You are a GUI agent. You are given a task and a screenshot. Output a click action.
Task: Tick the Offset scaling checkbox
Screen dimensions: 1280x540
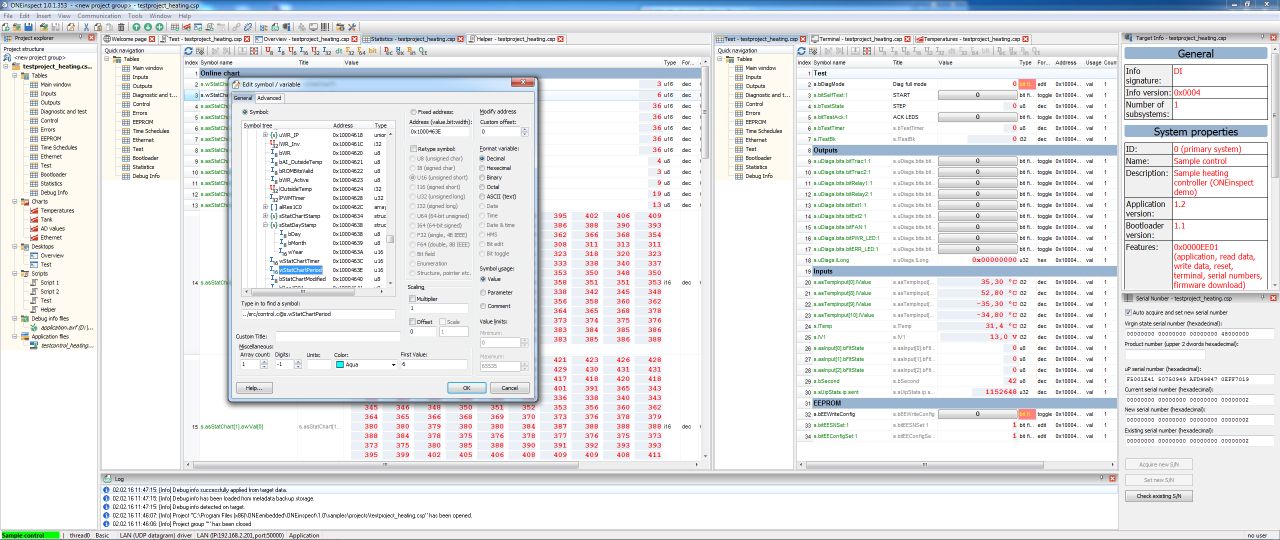click(x=412, y=322)
